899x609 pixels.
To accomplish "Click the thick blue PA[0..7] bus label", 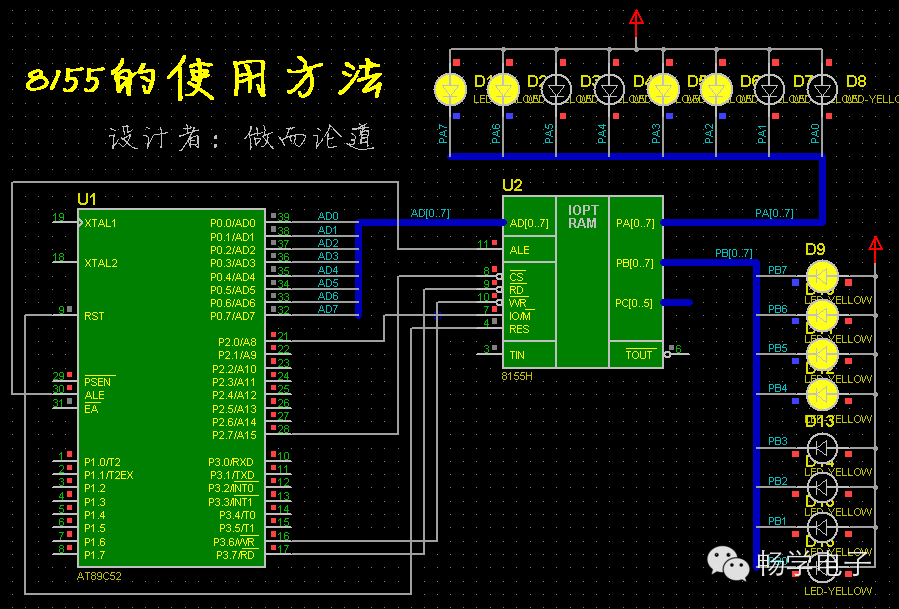I will pyautogui.click(x=774, y=213).
